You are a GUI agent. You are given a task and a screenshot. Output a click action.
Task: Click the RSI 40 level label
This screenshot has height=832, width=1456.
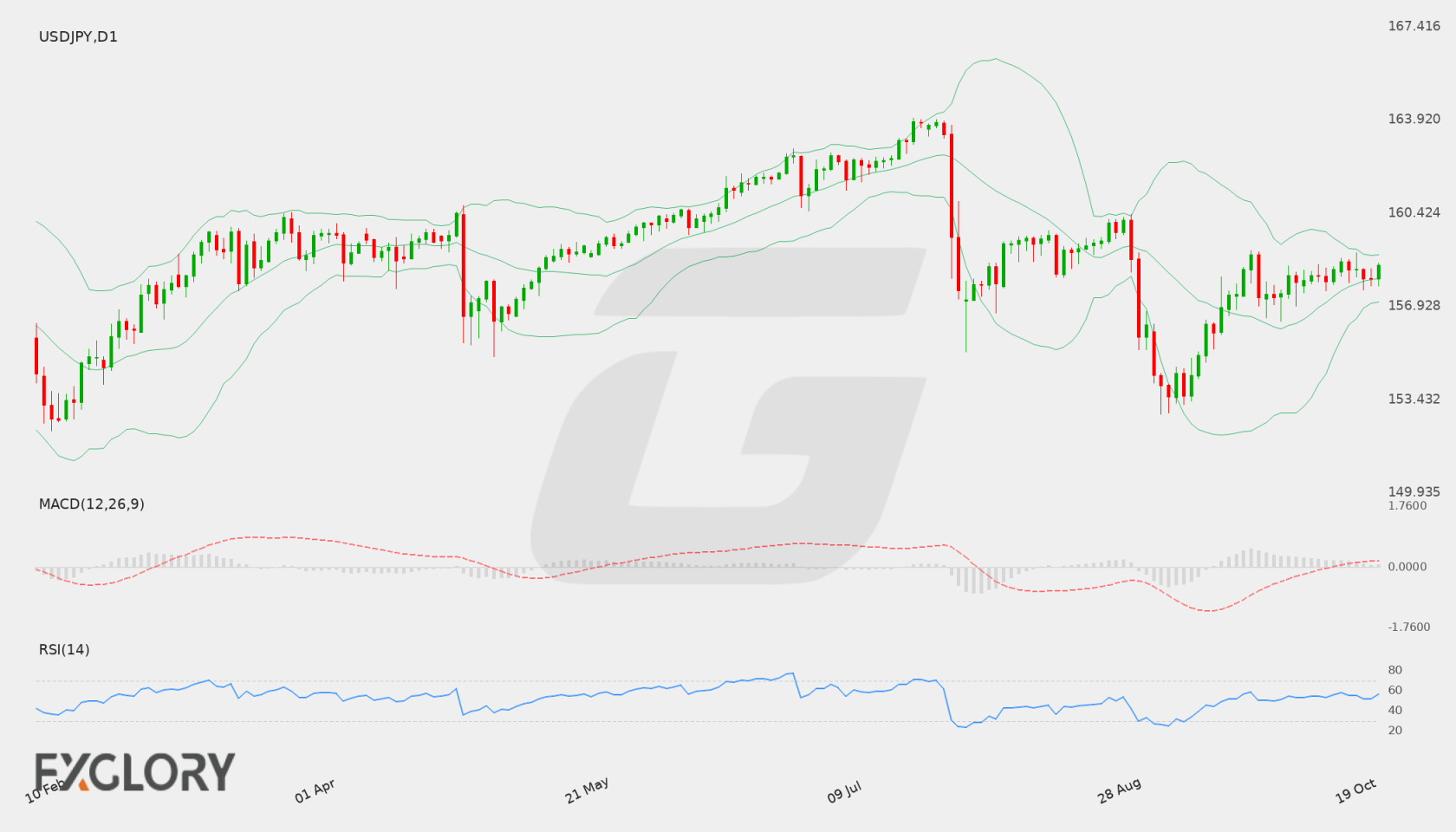(x=1395, y=710)
